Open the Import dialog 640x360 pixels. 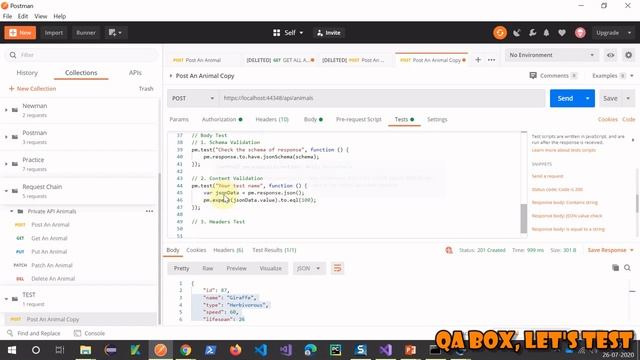coord(53,33)
